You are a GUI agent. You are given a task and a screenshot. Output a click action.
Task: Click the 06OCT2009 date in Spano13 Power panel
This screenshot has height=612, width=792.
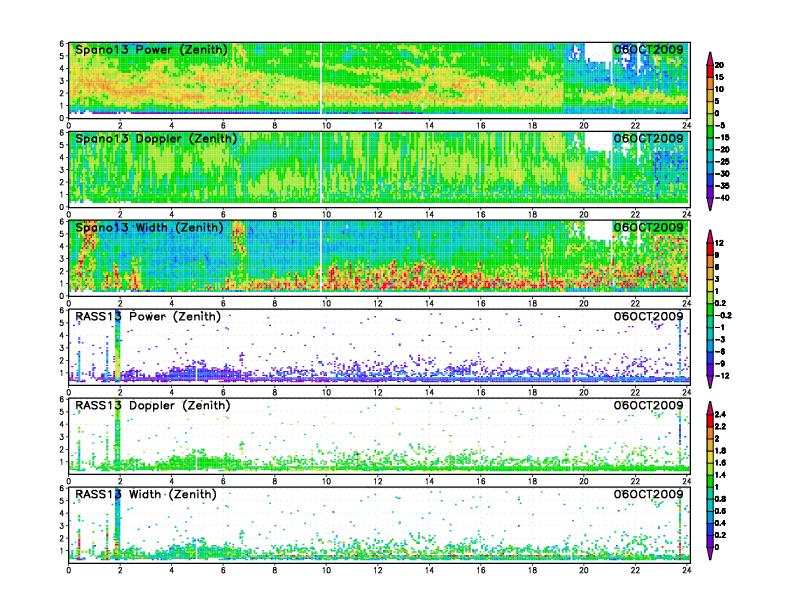(x=649, y=49)
